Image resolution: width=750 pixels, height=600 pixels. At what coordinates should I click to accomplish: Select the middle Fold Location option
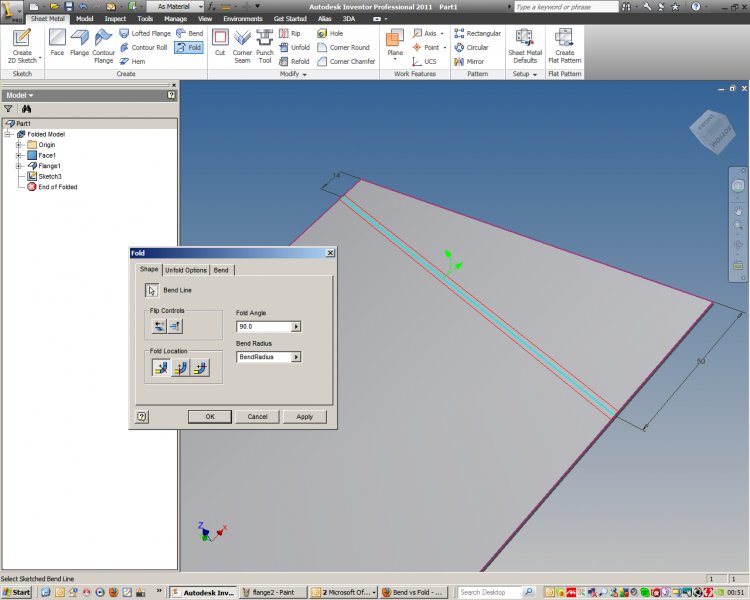point(180,368)
